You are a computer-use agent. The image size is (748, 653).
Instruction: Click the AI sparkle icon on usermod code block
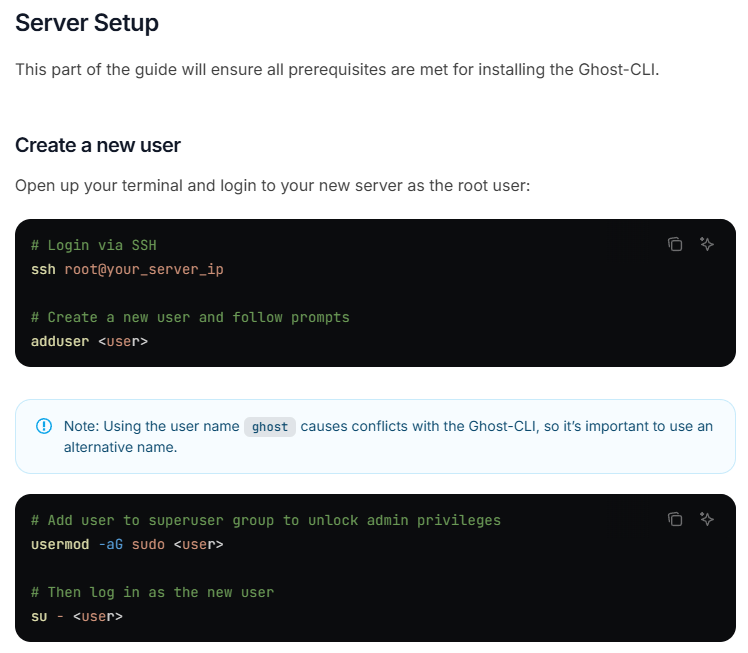(707, 519)
